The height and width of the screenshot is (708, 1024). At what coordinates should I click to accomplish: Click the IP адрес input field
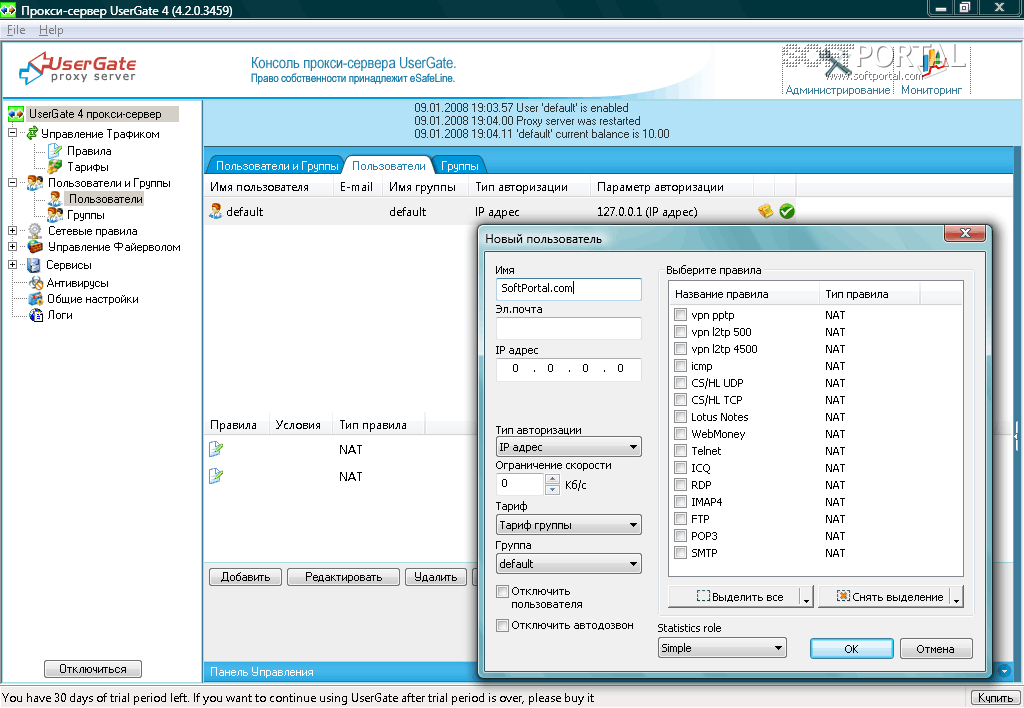[568, 368]
